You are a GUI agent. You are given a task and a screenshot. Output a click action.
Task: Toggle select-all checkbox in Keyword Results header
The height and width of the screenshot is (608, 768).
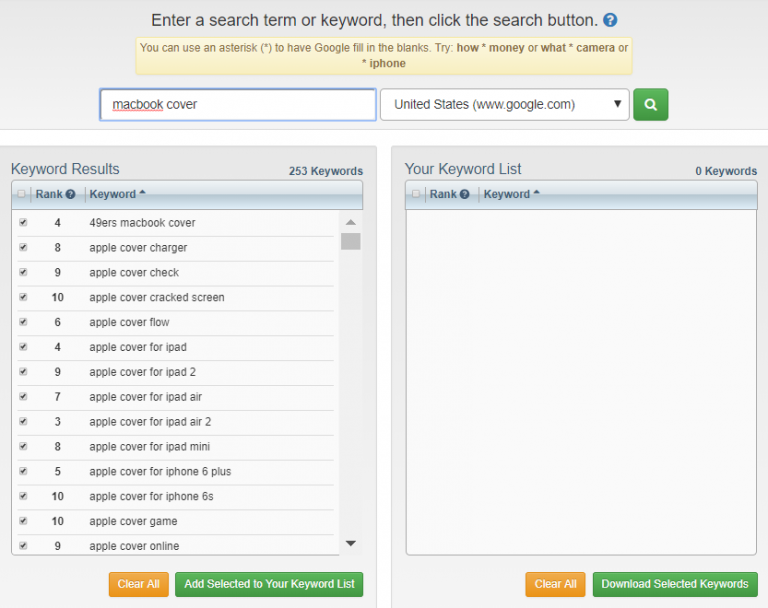(x=22, y=195)
